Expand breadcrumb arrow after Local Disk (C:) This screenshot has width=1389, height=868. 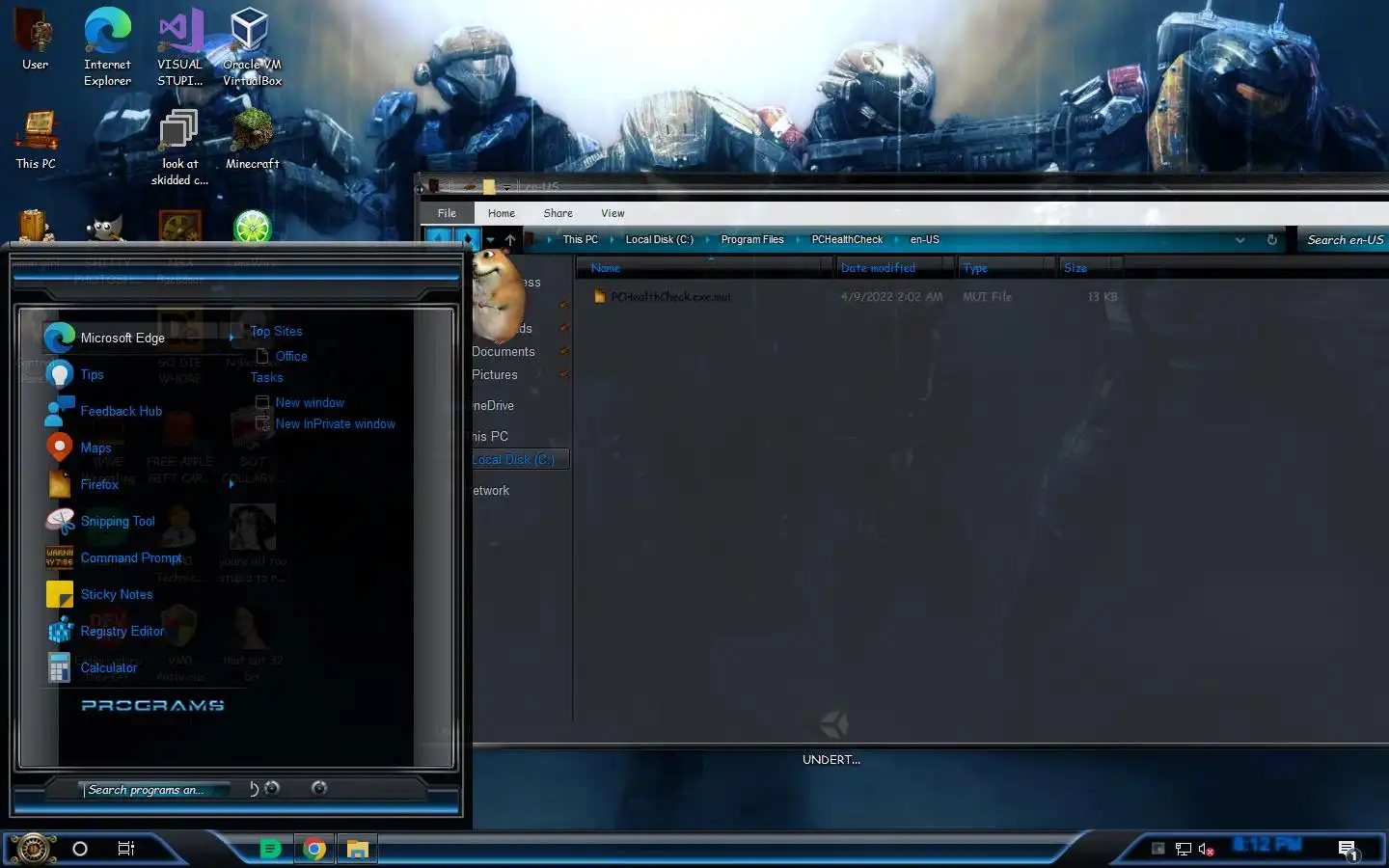706,239
